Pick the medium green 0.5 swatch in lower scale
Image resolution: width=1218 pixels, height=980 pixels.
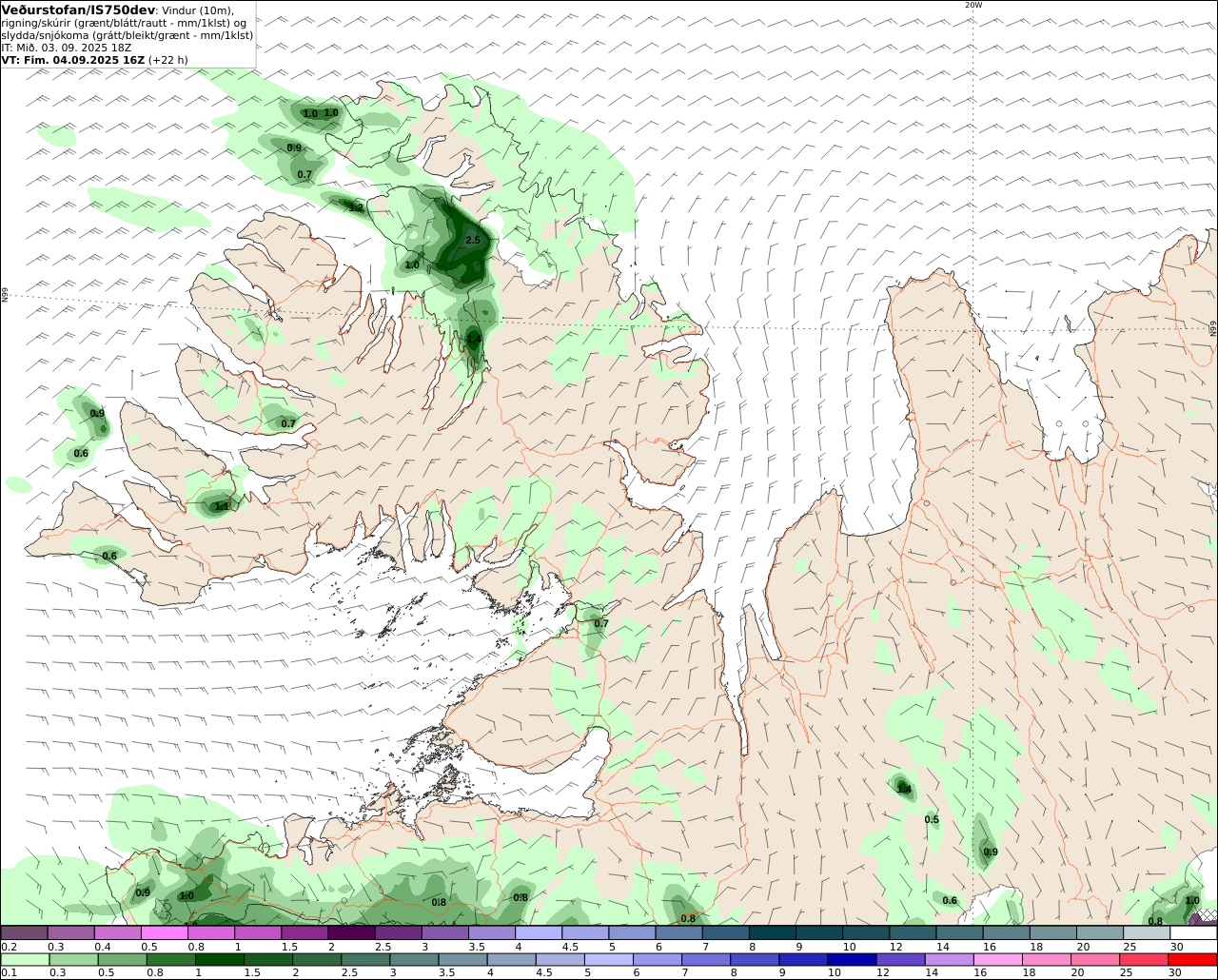(x=123, y=960)
